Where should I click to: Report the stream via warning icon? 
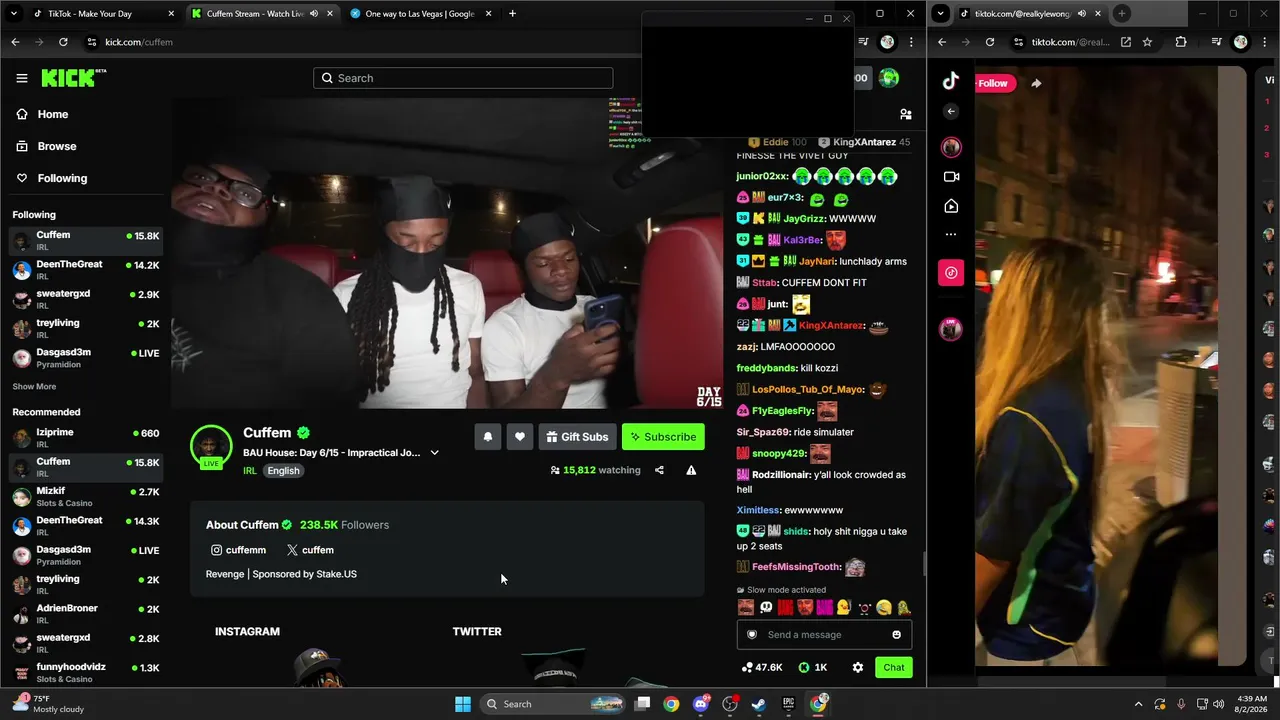tap(691, 470)
